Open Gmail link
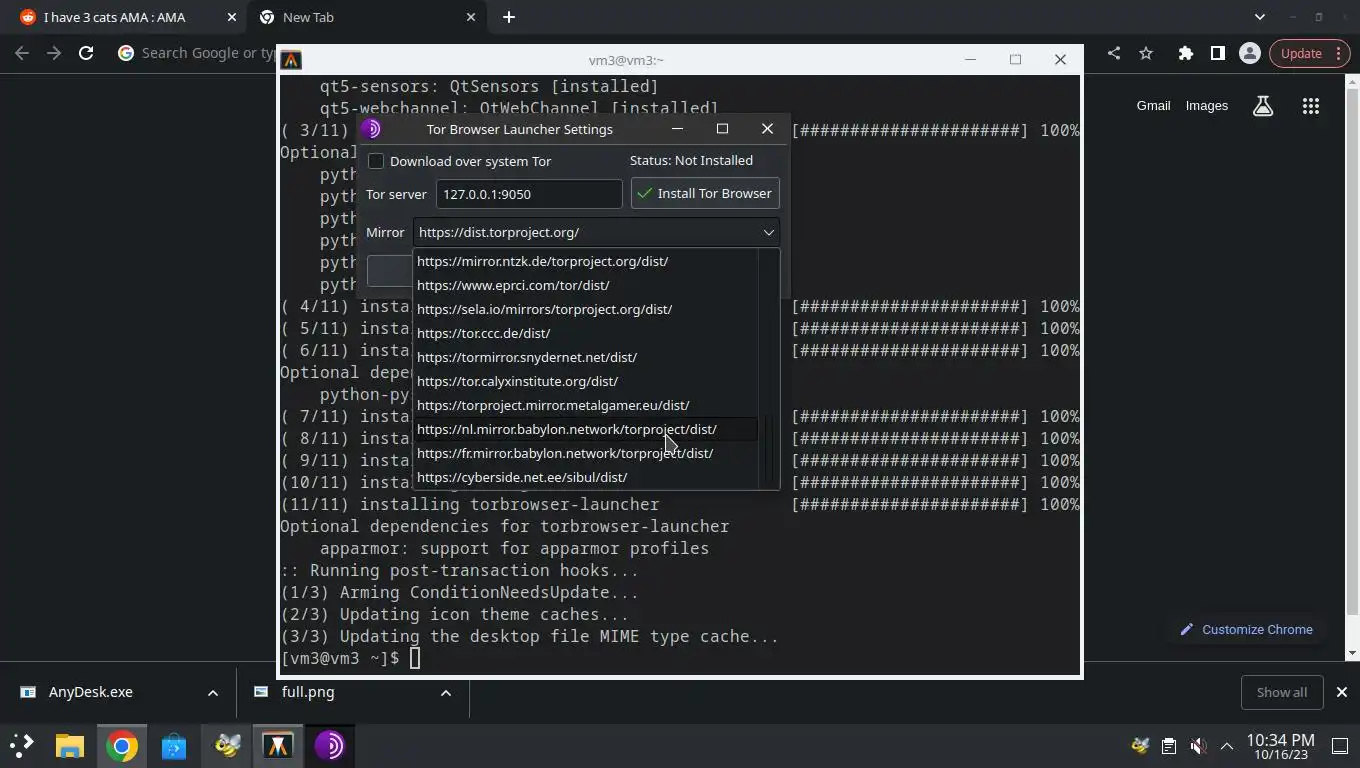Image resolution: width=1360 pixels, height=768 pixels. point(1153,105)
